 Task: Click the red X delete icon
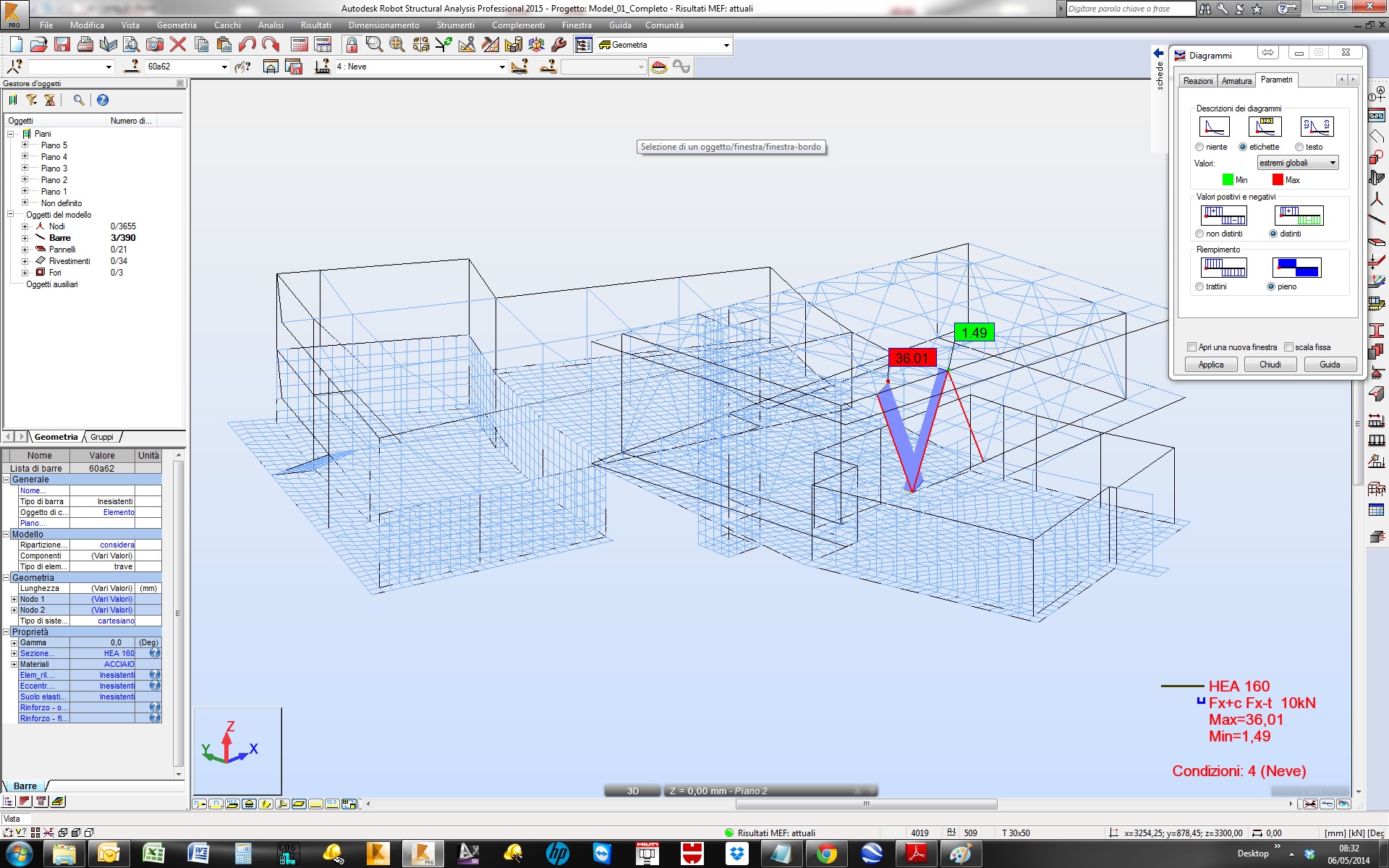(x=178, y=45)
